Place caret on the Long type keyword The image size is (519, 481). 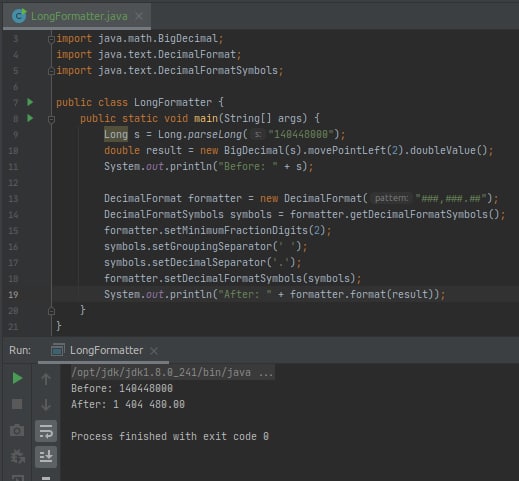coord(116,134)
